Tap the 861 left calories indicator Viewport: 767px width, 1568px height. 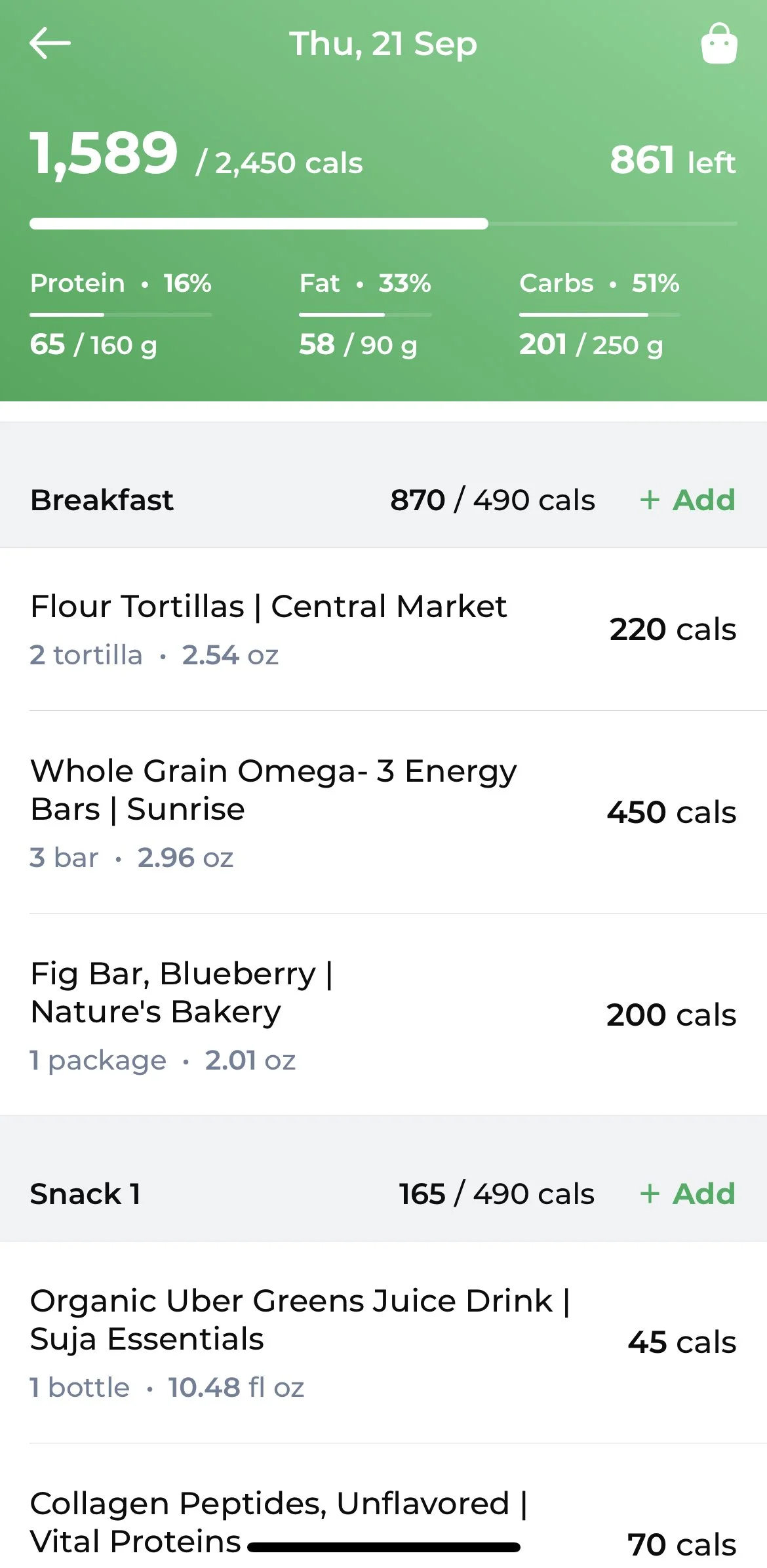(673, 160)
